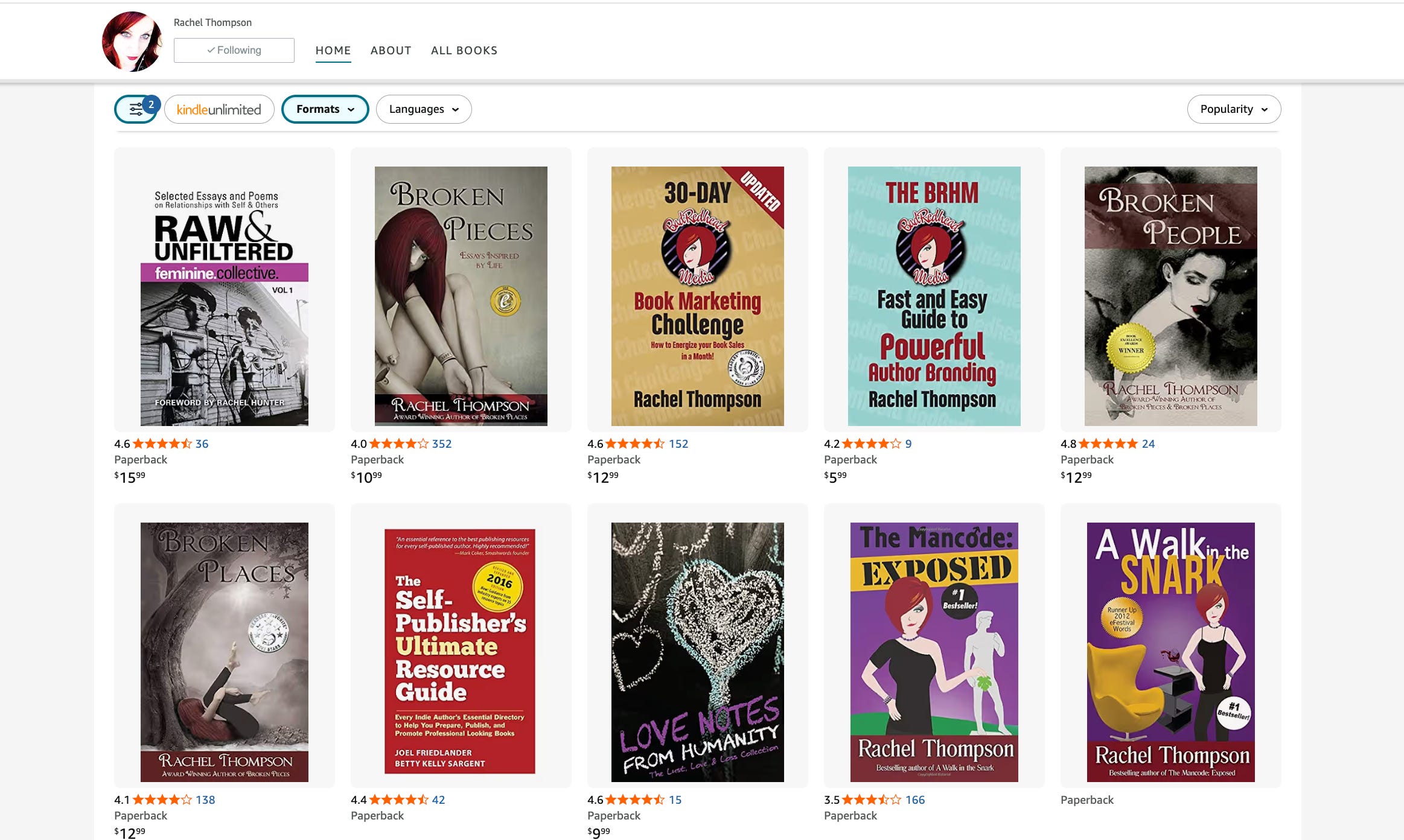
Task: Open the 36 reviews link
Action: (x=202, y=444)
